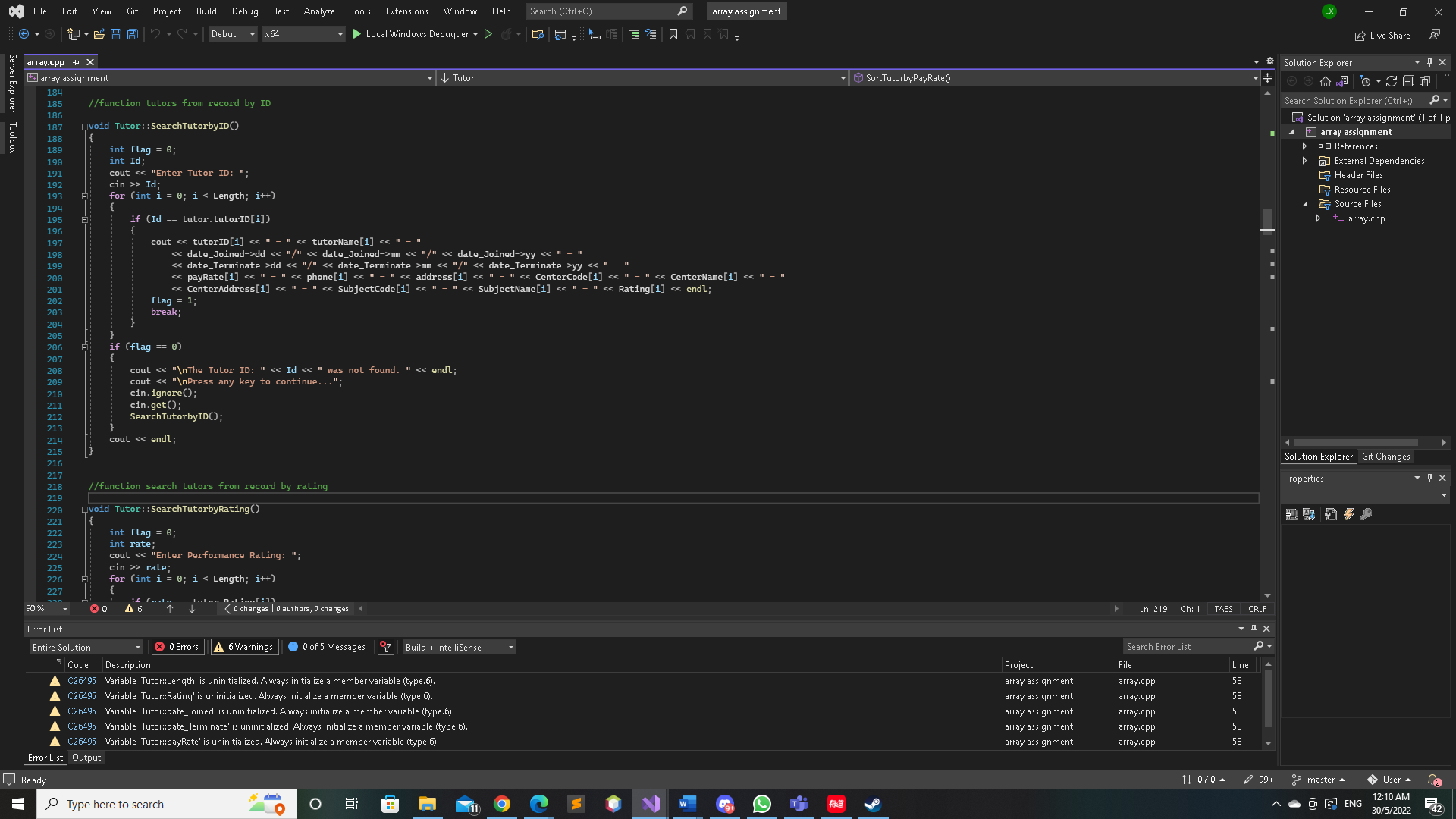This screenshot has height=819, width=1456.
Task: Open the Build menu
Action: click(x=206, y=11)
